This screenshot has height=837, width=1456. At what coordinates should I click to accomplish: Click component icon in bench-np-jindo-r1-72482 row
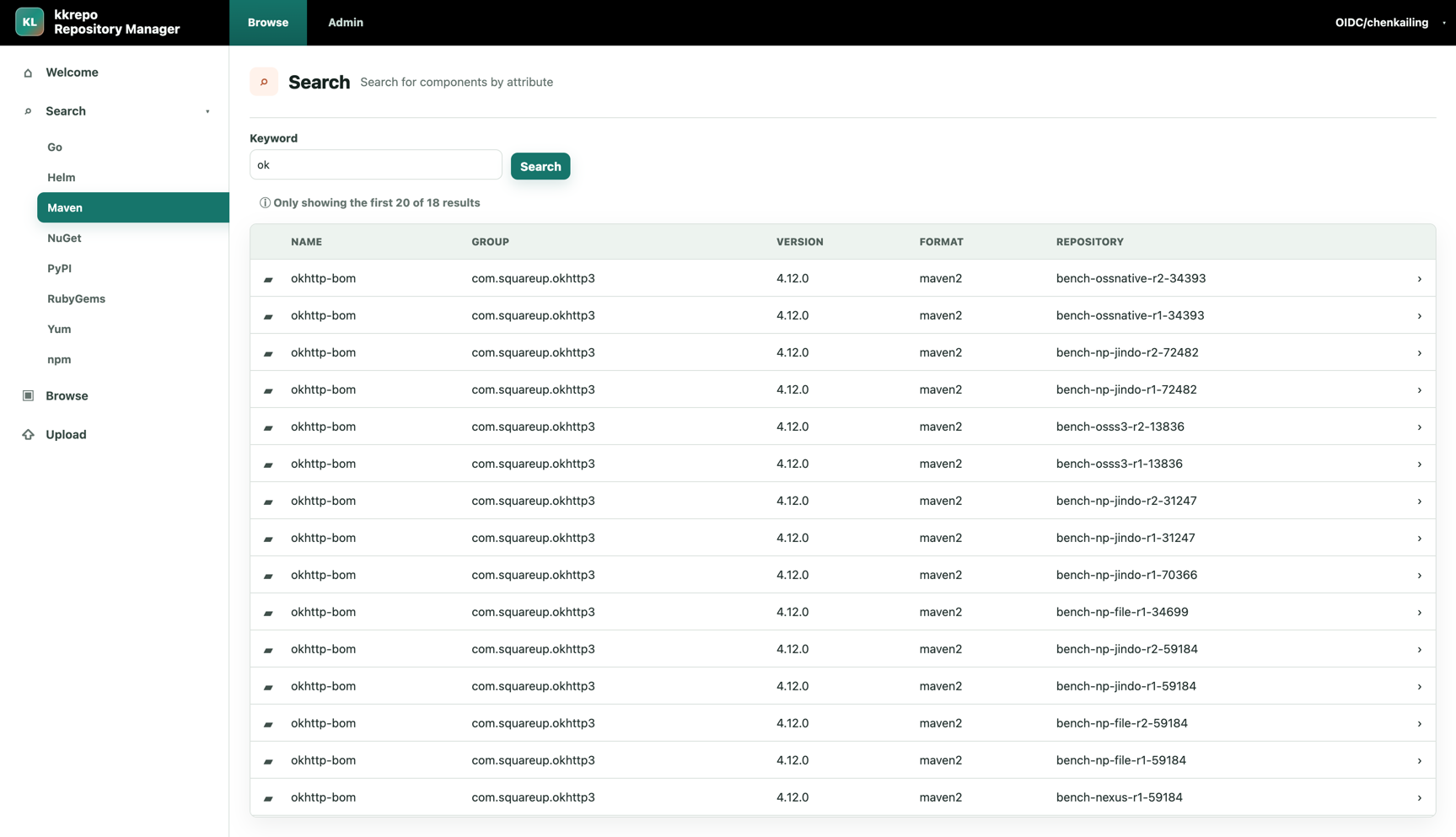coord(268,390)
